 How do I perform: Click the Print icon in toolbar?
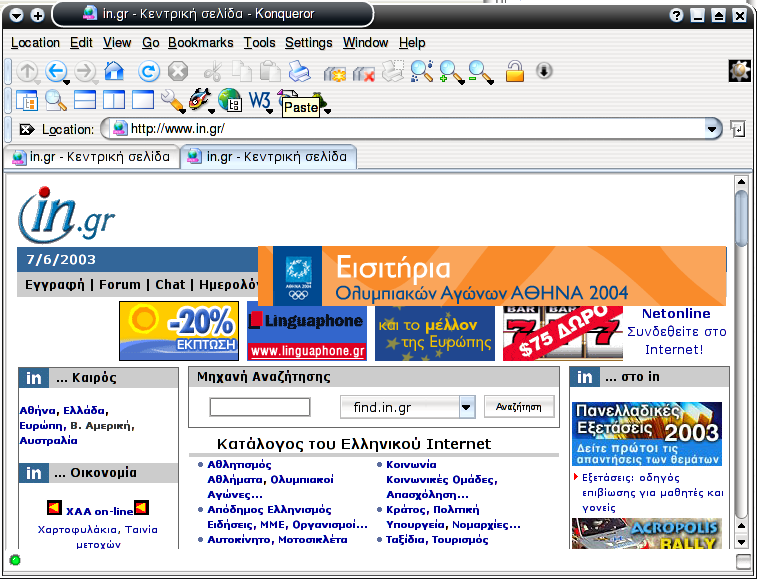(299, 71)
